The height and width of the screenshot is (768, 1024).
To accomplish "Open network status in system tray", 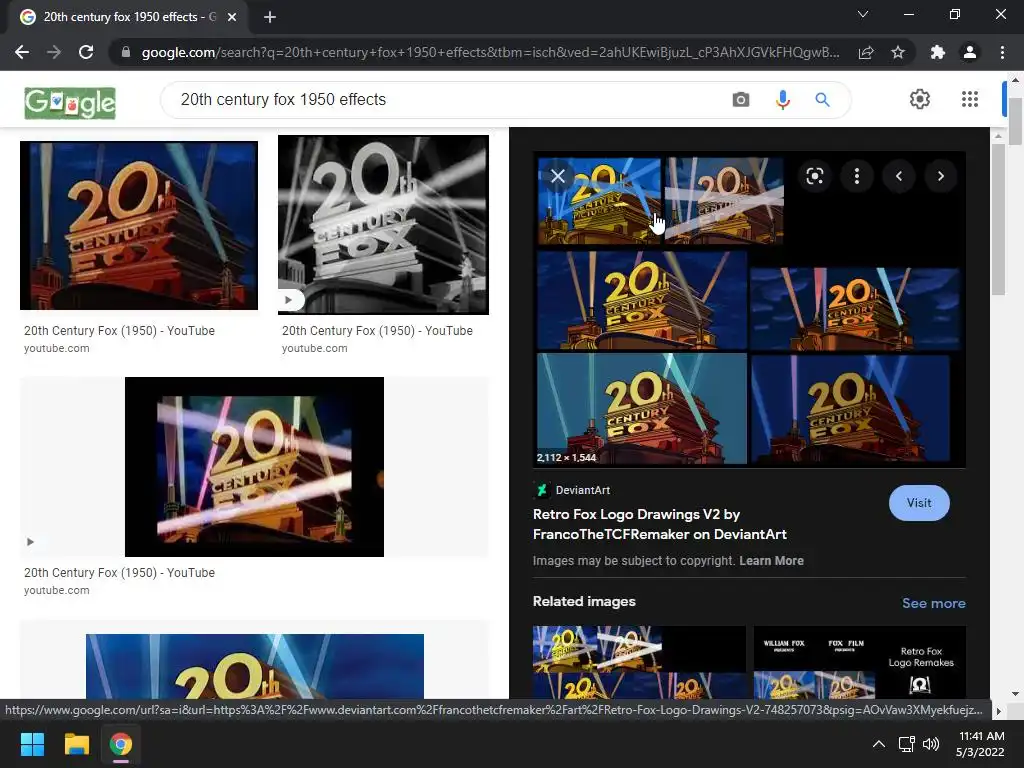I will [x=906, y=744].
